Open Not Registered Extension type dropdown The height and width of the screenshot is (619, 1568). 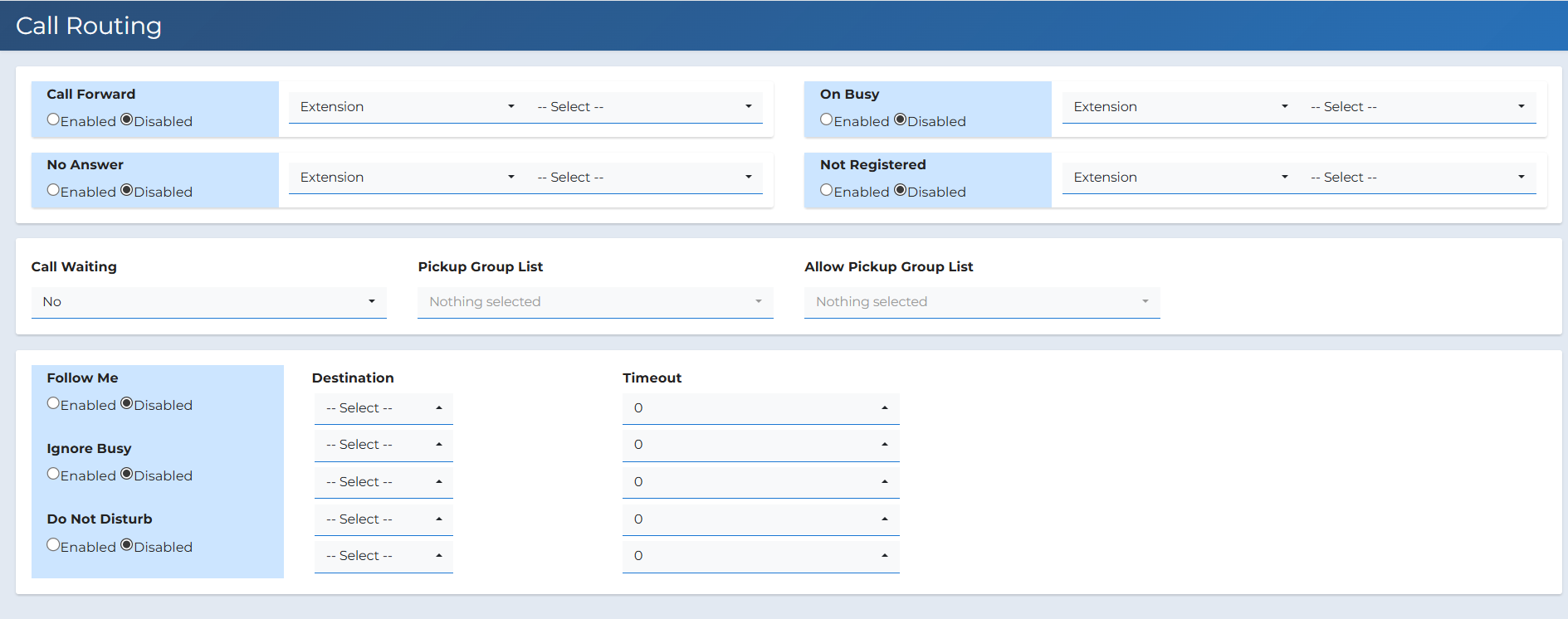1180,178
